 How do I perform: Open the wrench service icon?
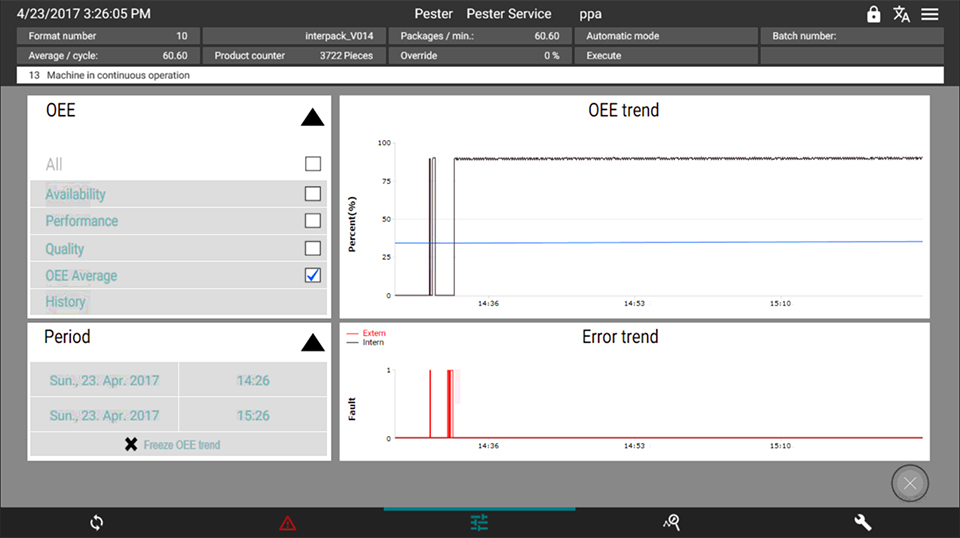[x=863, y=522]
